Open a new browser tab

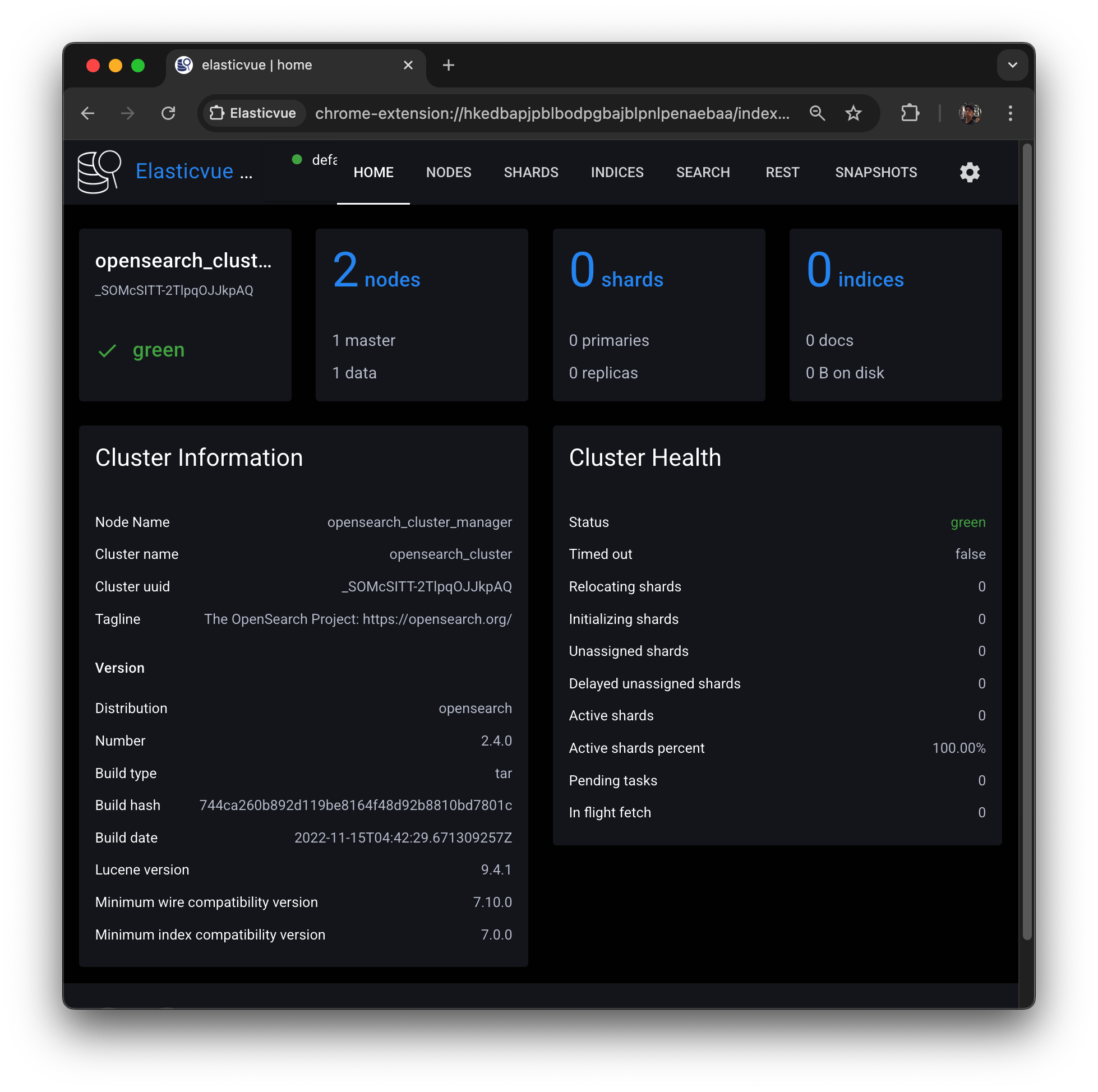[x=449, y=66]
